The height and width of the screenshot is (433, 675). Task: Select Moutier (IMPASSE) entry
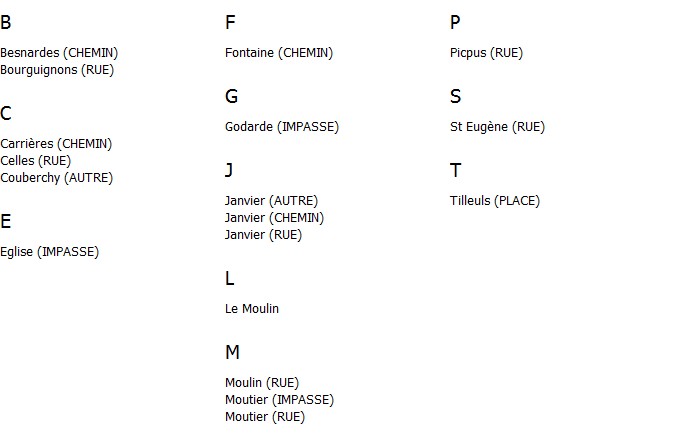pyautogui.click(x=279, y=400)
